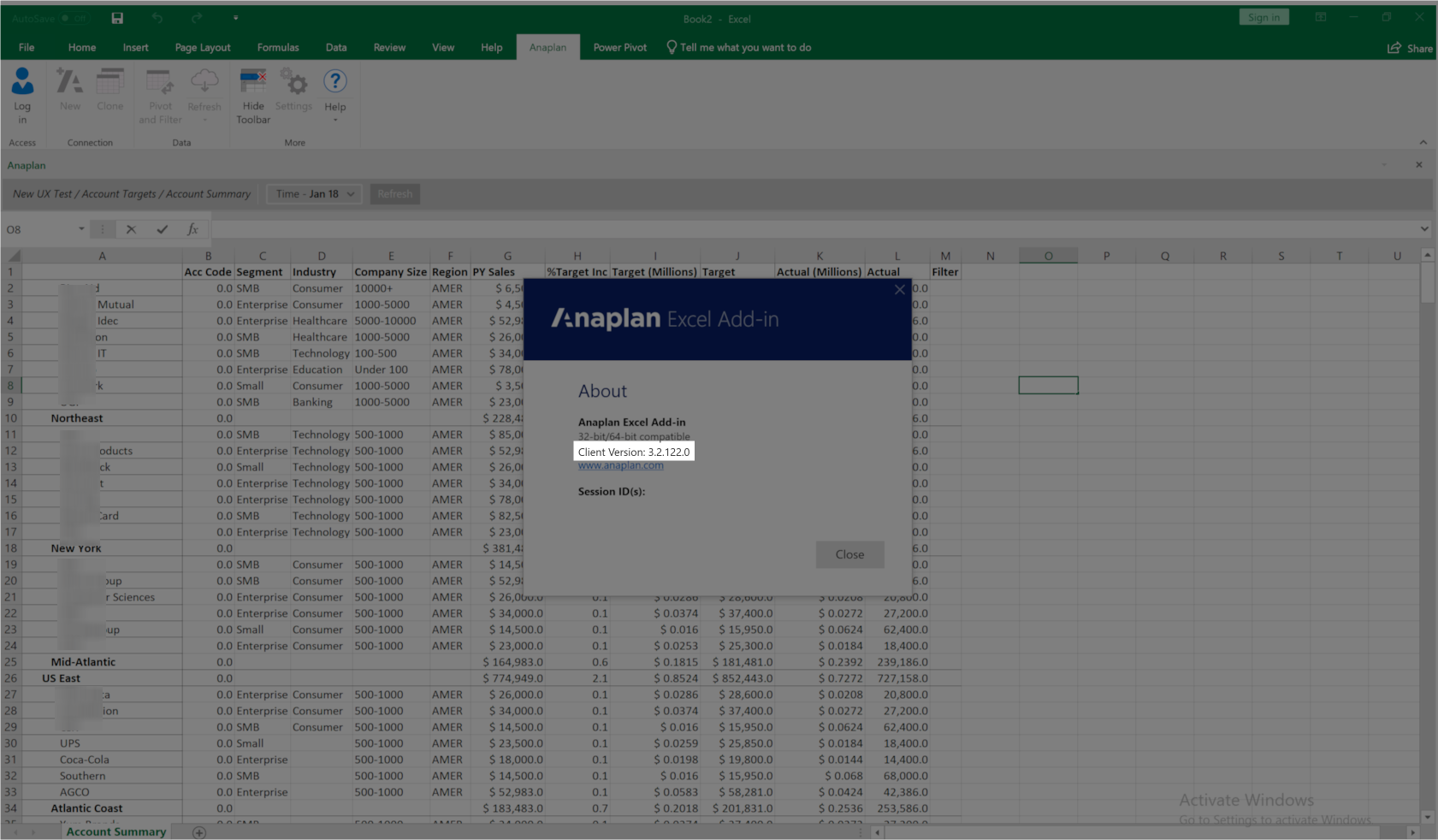Screen dimensions: 1438x840
Task: Click the Filter header cell
Action: (945, 272)
